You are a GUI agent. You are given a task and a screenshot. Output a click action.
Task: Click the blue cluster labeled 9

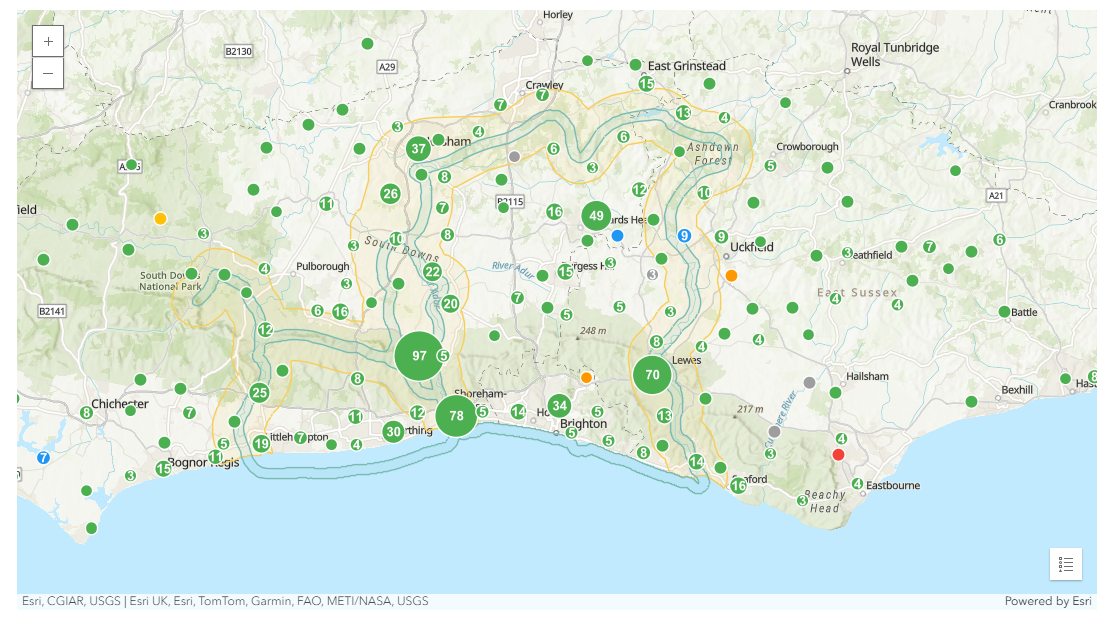point(684,236)
